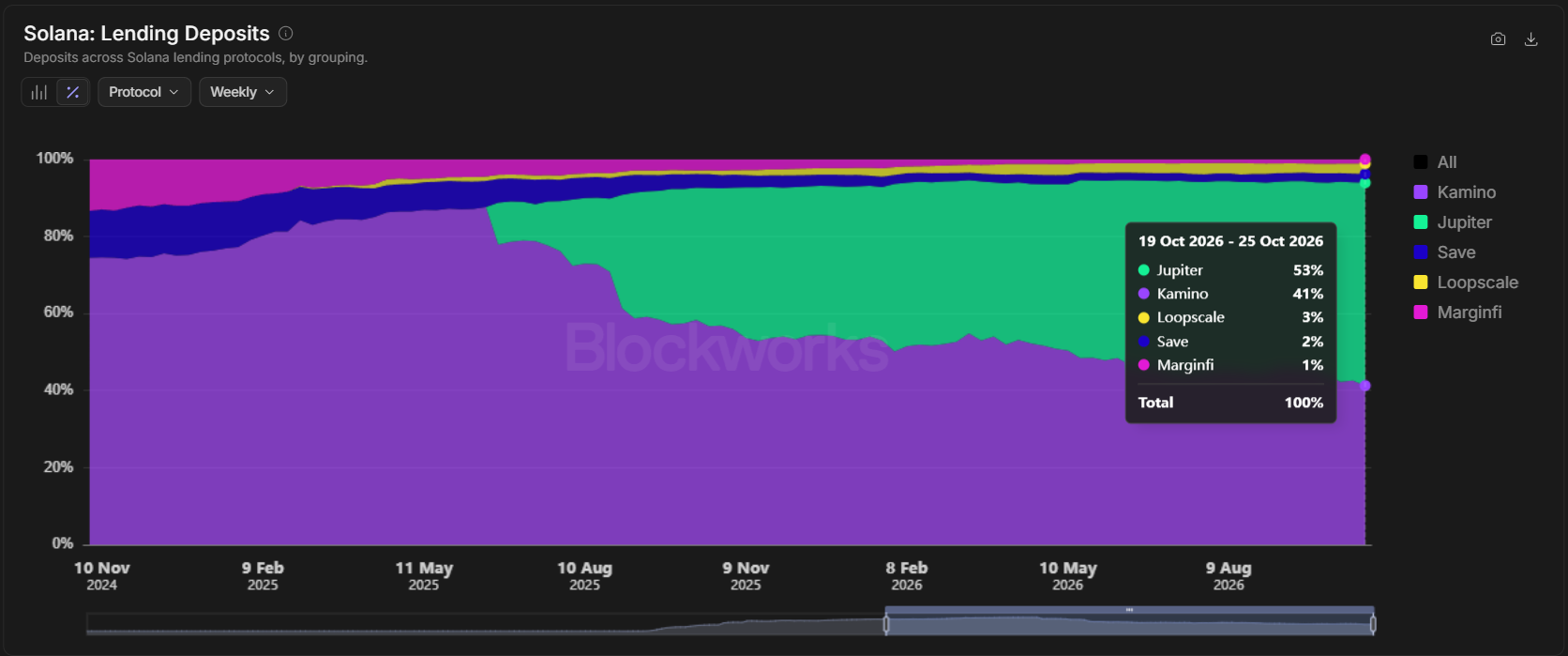Open the Protocol grouping dropdown
Image resolution: width=1568 pixels, height=656 pixels.
[x=144, y=92]
